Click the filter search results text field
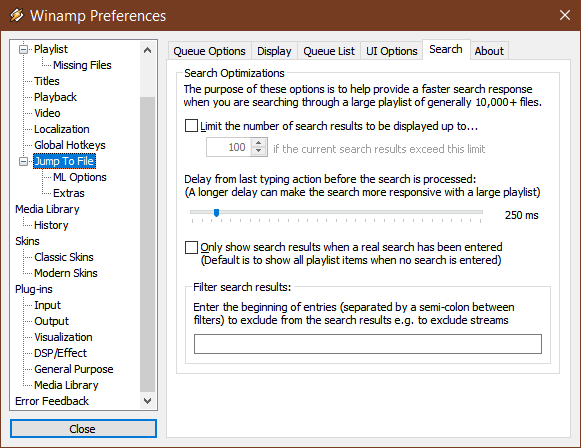This screenshot has width=581, height=448. pyautogui.click(x=368, y=344)
